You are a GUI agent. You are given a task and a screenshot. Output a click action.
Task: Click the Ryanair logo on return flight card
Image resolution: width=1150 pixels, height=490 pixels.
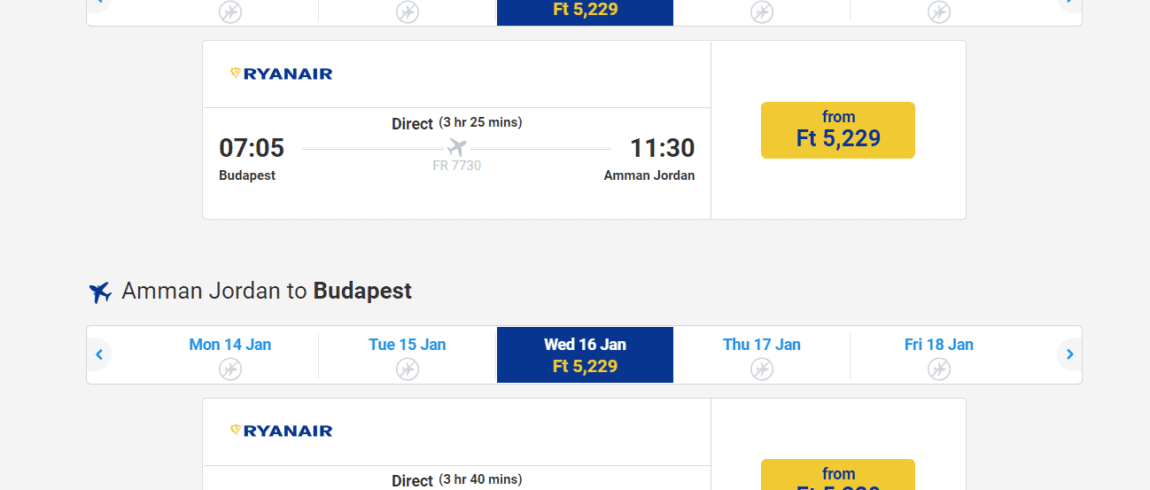pyautogui.click(x=281, y=431)
